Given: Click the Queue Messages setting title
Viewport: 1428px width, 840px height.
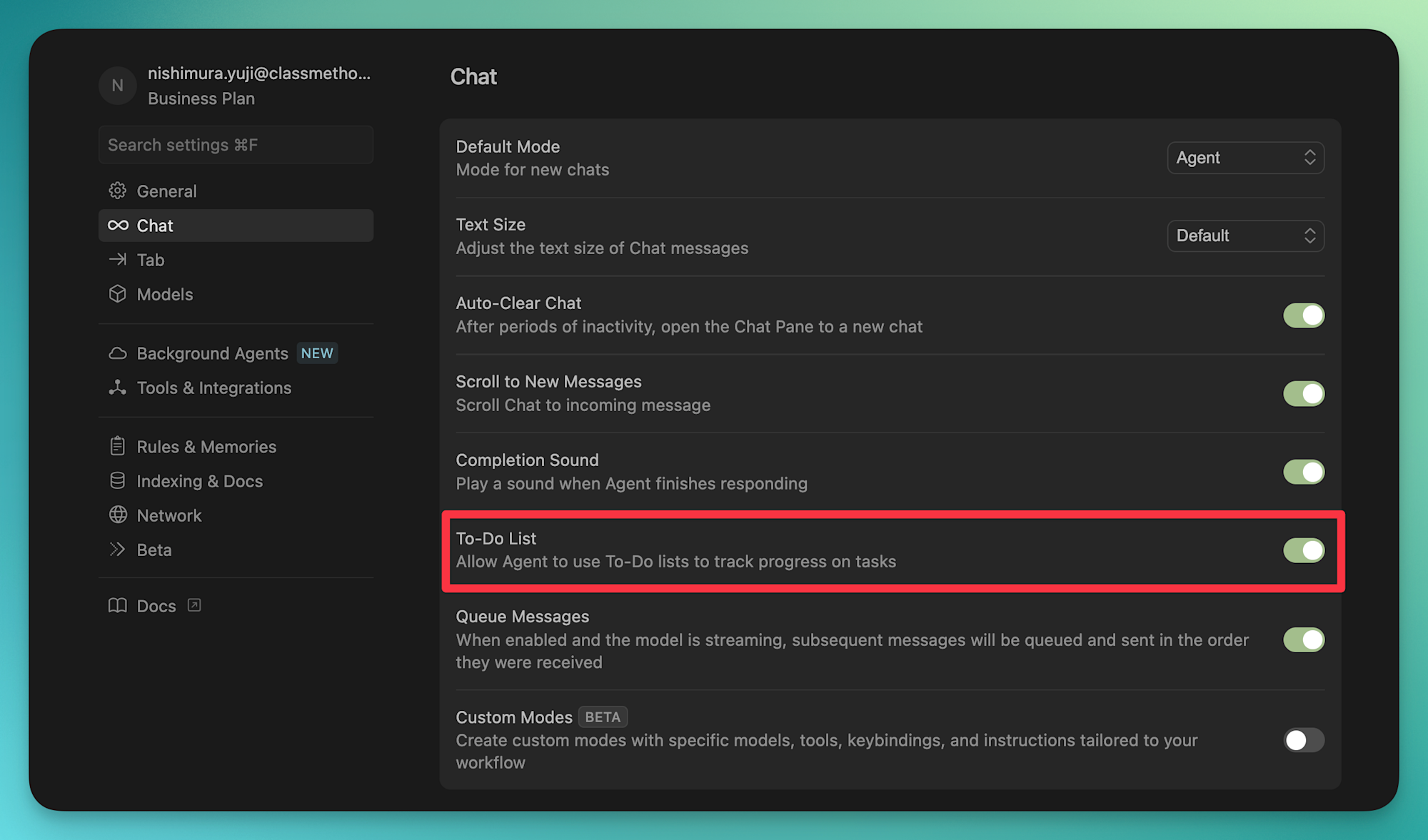Looking at the screenshot, I should [x=523, y=617].
